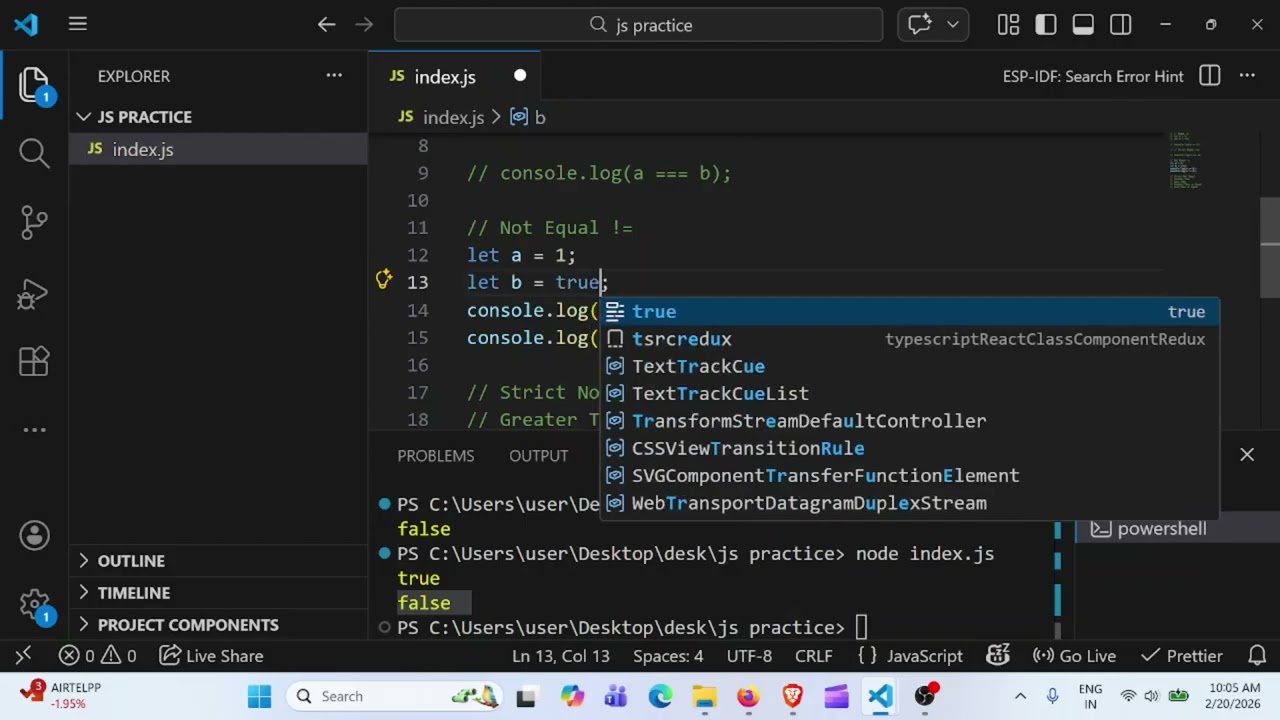
Task: Toggle the primary sidebar visibility
Action: point(1046,25)
